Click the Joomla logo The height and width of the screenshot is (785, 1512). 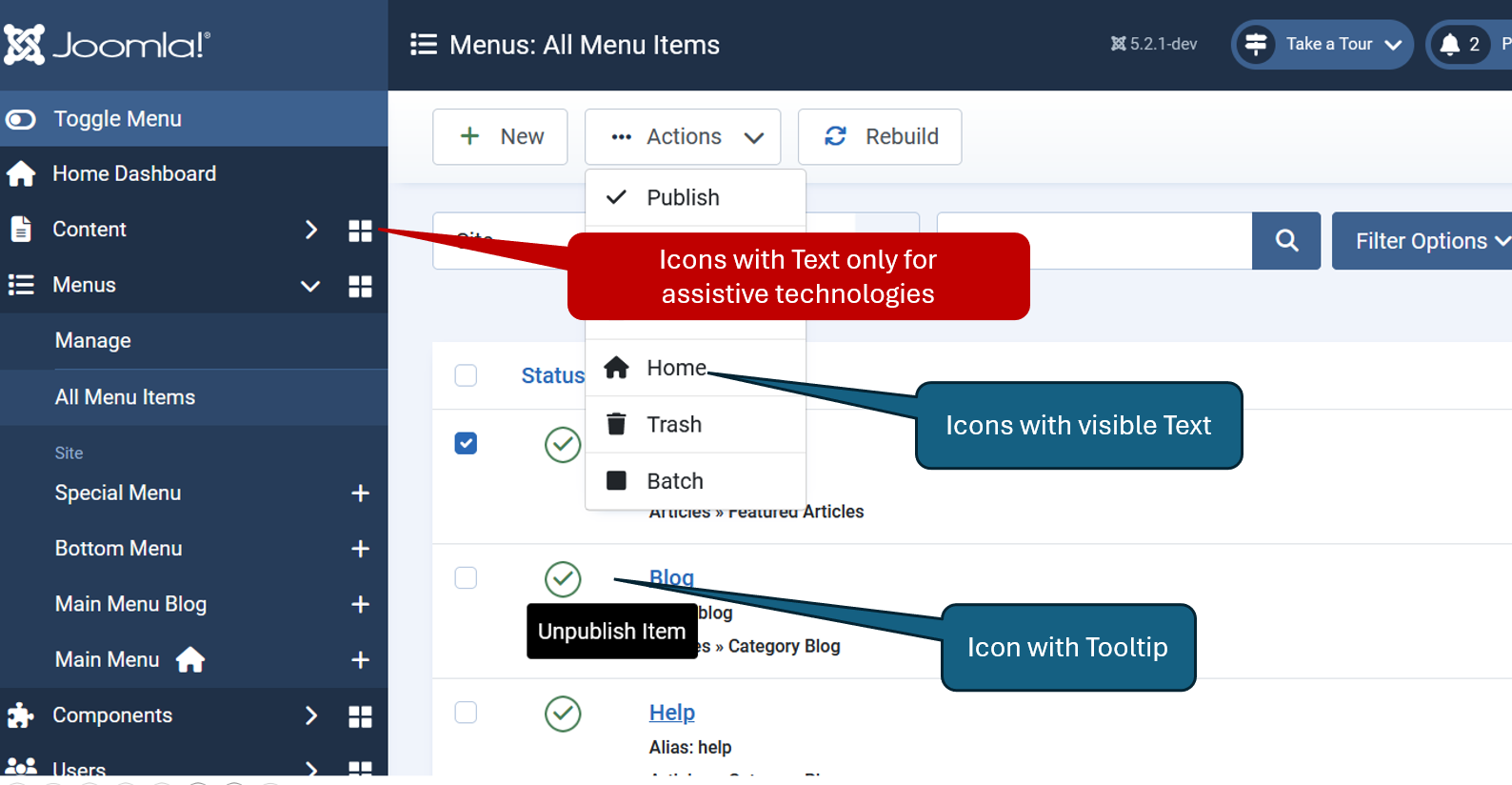(x=107, y=44)
